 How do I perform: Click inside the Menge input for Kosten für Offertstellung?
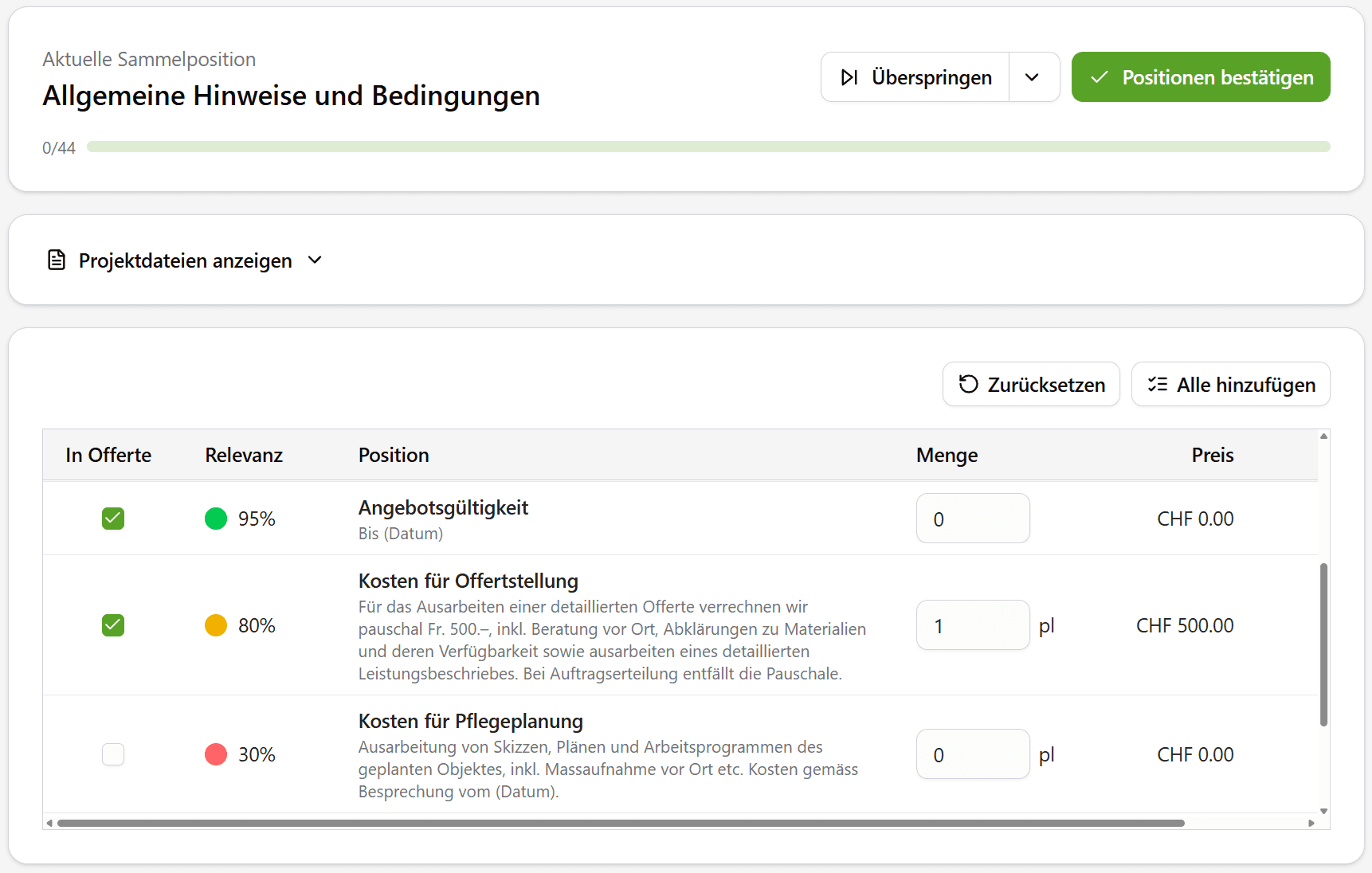[x=972, y=625]
